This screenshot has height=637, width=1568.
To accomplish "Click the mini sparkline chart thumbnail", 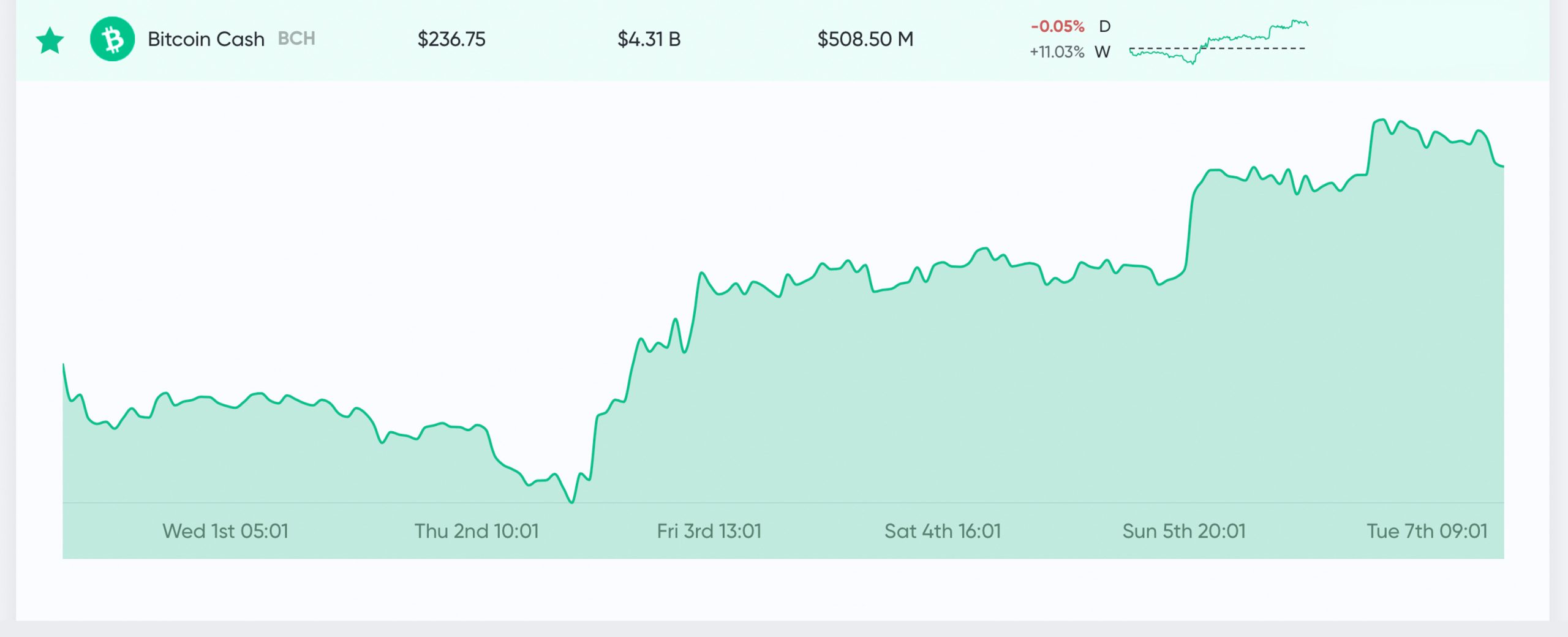I will tap(1218, 42).
